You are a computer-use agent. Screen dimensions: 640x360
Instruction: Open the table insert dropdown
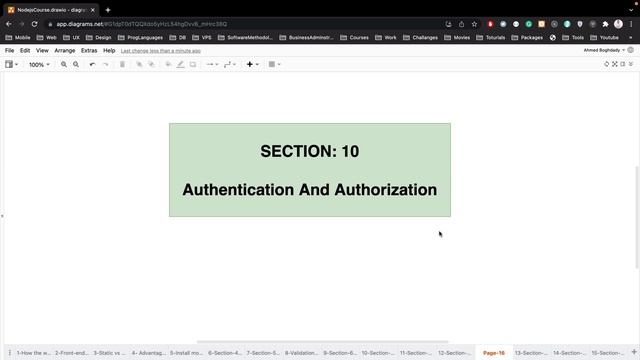coord(274,64)
